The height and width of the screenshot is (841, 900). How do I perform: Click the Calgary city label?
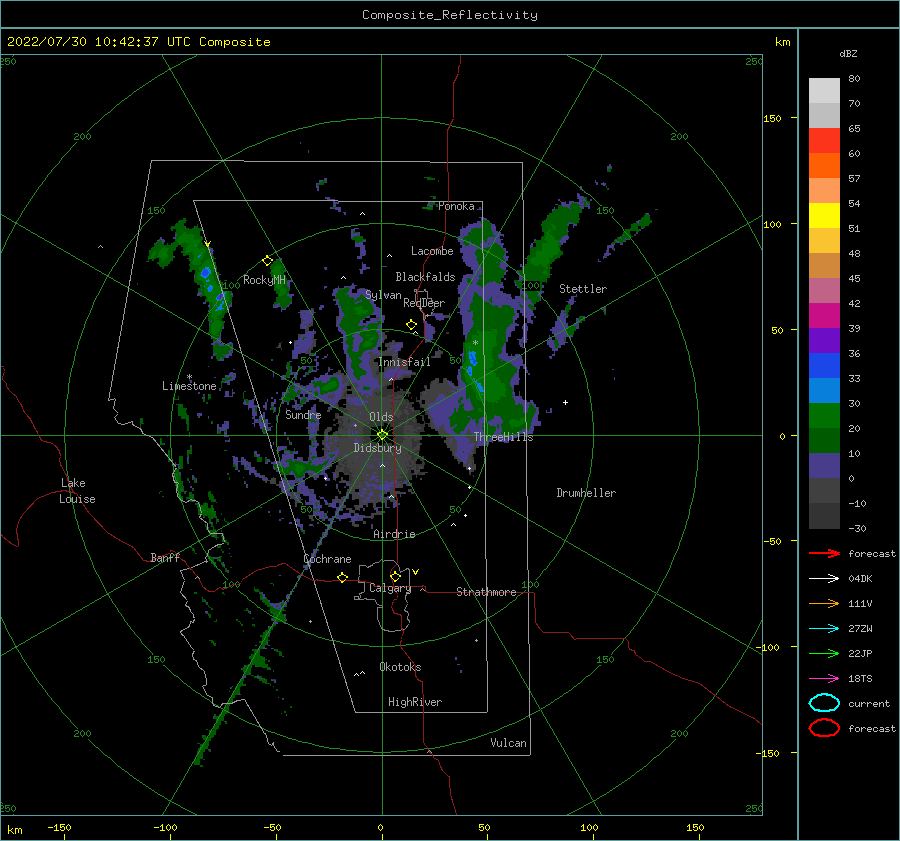tap(390, 588)
